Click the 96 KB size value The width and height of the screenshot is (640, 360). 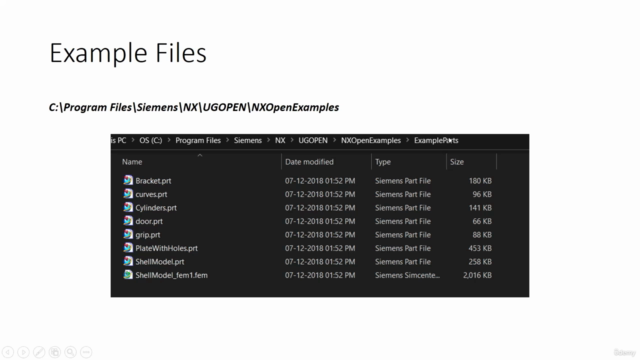[482, 194]
